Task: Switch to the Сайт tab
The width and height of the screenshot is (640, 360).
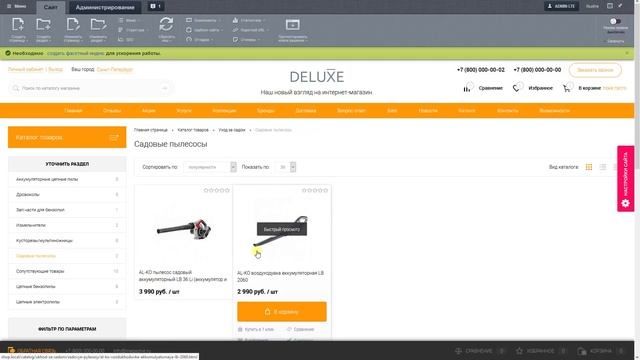Action: [x=51, y=7]
